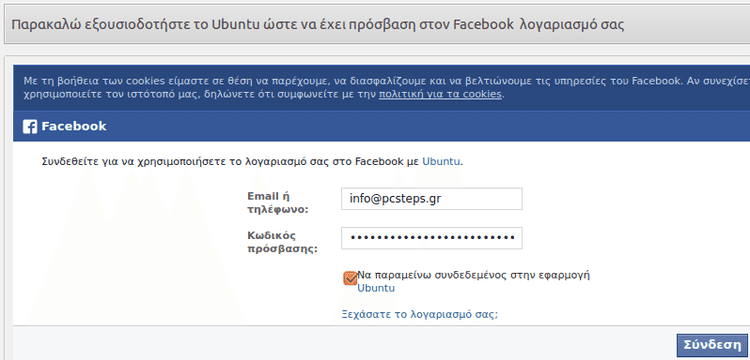Click the Κωδικός πρόσβασης label

(282, 242)
